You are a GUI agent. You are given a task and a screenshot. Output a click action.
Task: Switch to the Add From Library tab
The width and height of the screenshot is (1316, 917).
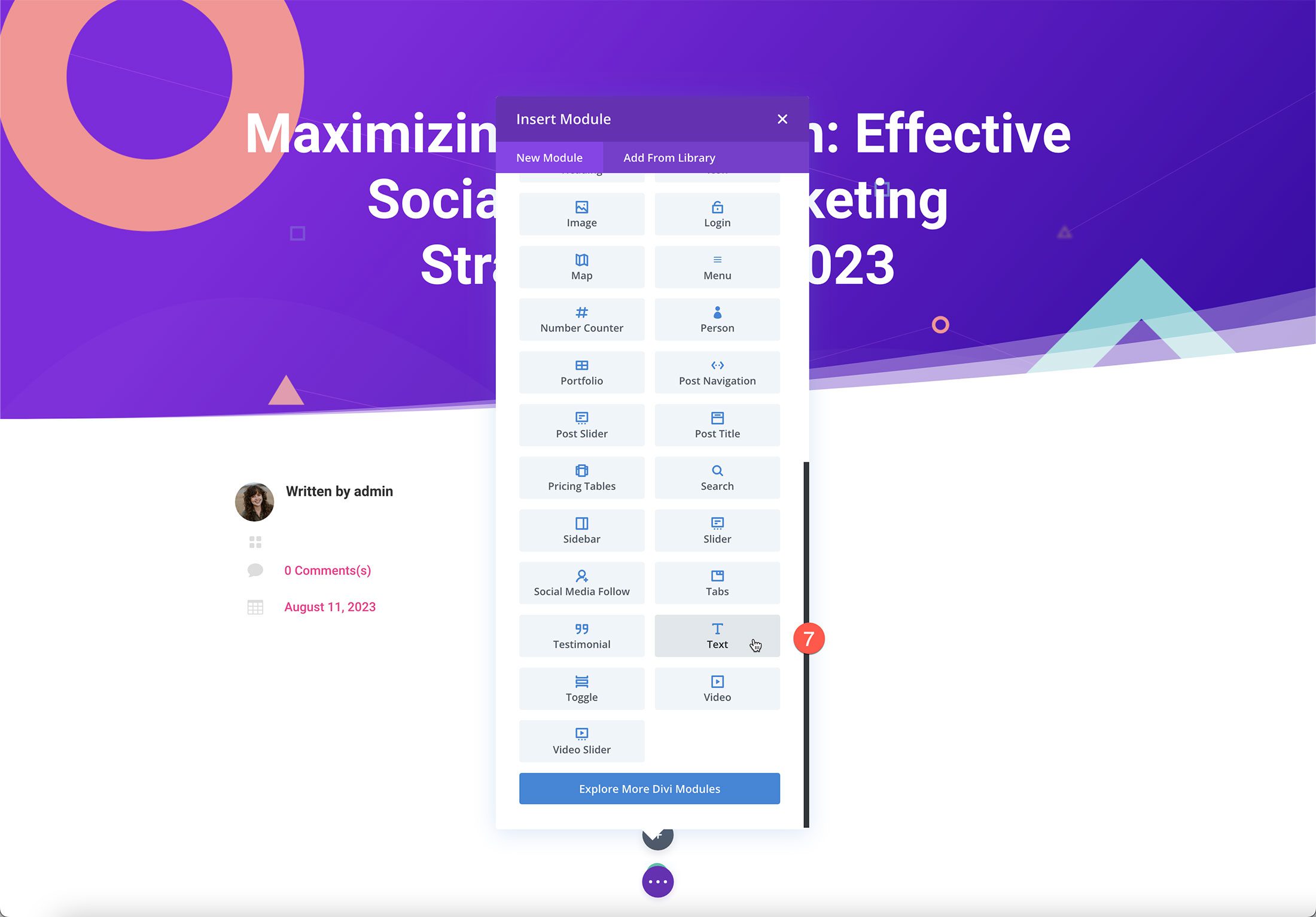[669, 157]
